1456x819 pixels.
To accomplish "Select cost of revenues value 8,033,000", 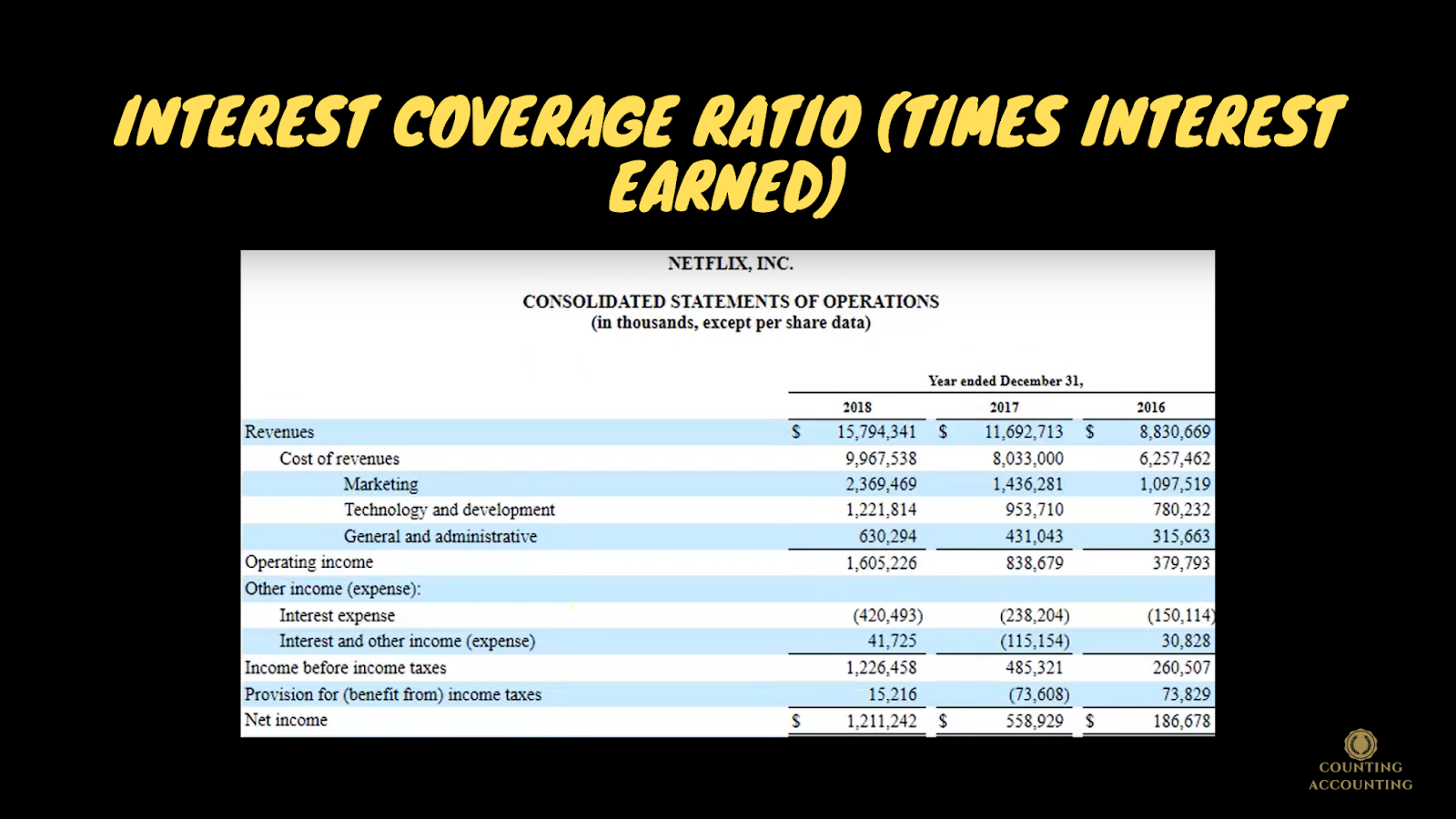I will coord(1027,459).
